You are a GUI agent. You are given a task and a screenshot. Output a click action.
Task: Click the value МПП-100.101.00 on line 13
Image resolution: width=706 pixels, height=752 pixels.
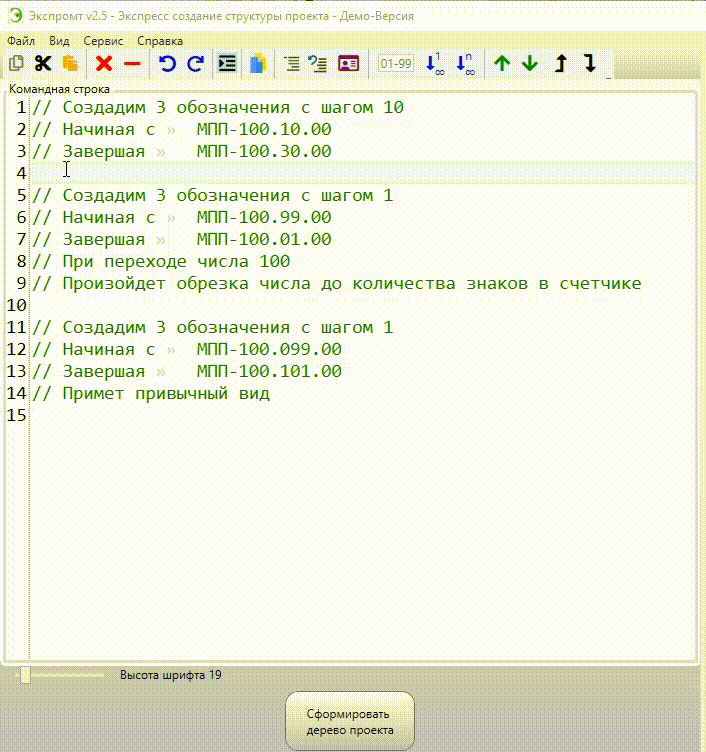(x=269, y=371)
